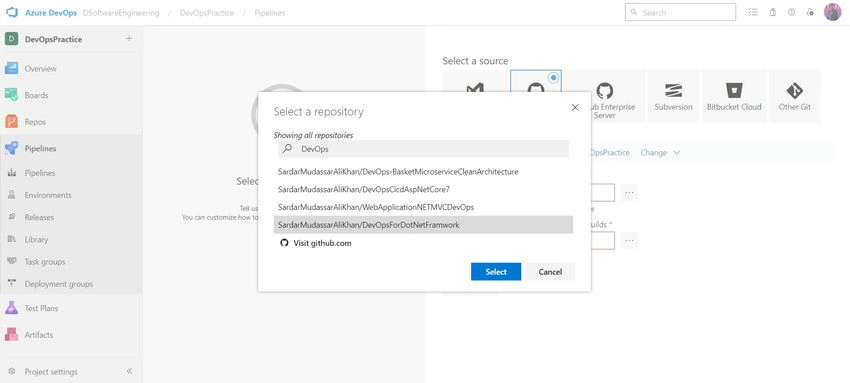Click the default branch ellipsis button
Viewport: 850px width, 383px height.
click(x=629, y=240)
